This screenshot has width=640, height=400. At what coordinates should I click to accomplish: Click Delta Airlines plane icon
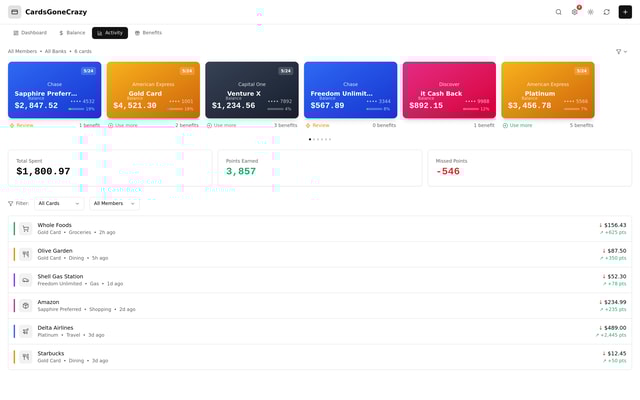click(x=25, y=331)
